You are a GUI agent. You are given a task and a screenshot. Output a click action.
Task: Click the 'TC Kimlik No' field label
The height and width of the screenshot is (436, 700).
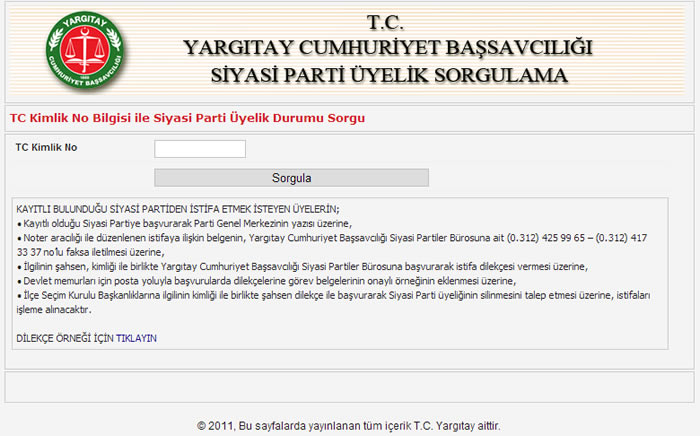coord(46,147)
